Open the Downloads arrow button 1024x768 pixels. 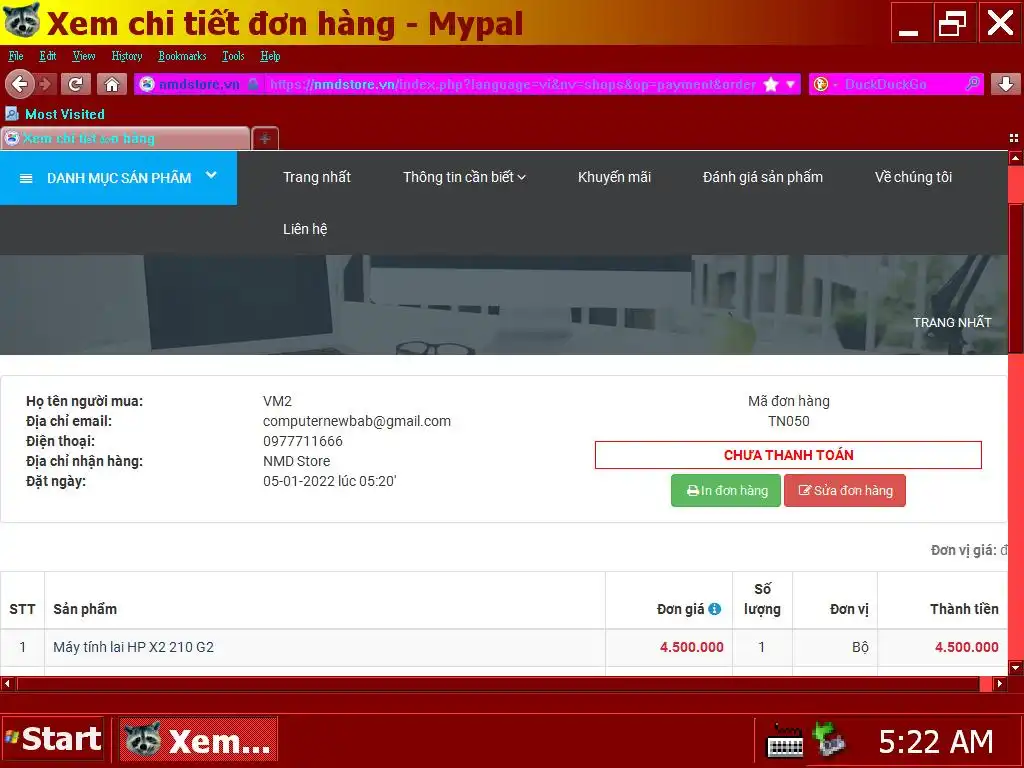pyautogui.click(x=1006, y=84)
